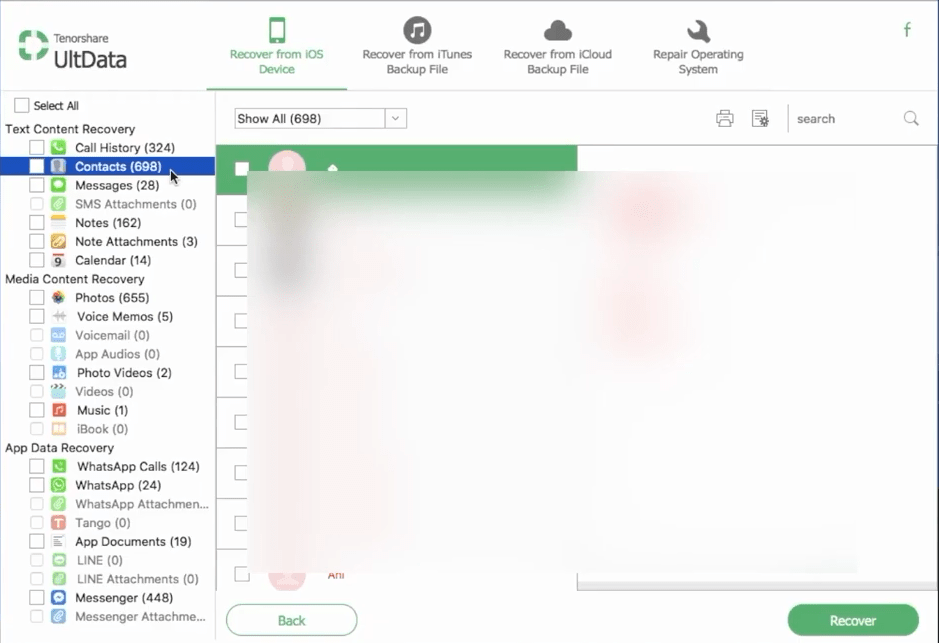Screen dimensions: 939x643
Task: Switch to Recover from iTunes Backup File tab
Action: point(417,46)
